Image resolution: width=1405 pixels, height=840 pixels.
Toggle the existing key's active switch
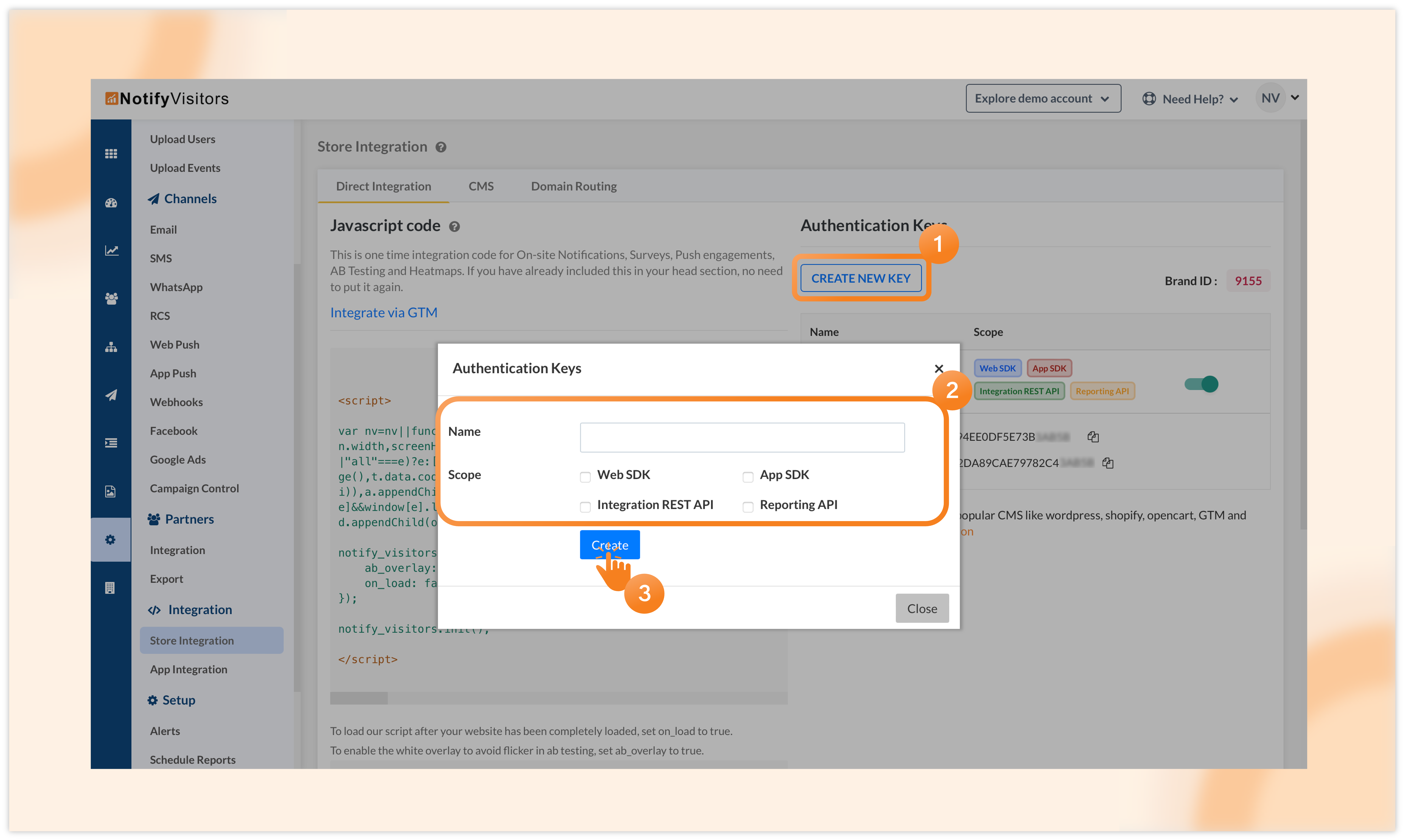point(1201,384)
